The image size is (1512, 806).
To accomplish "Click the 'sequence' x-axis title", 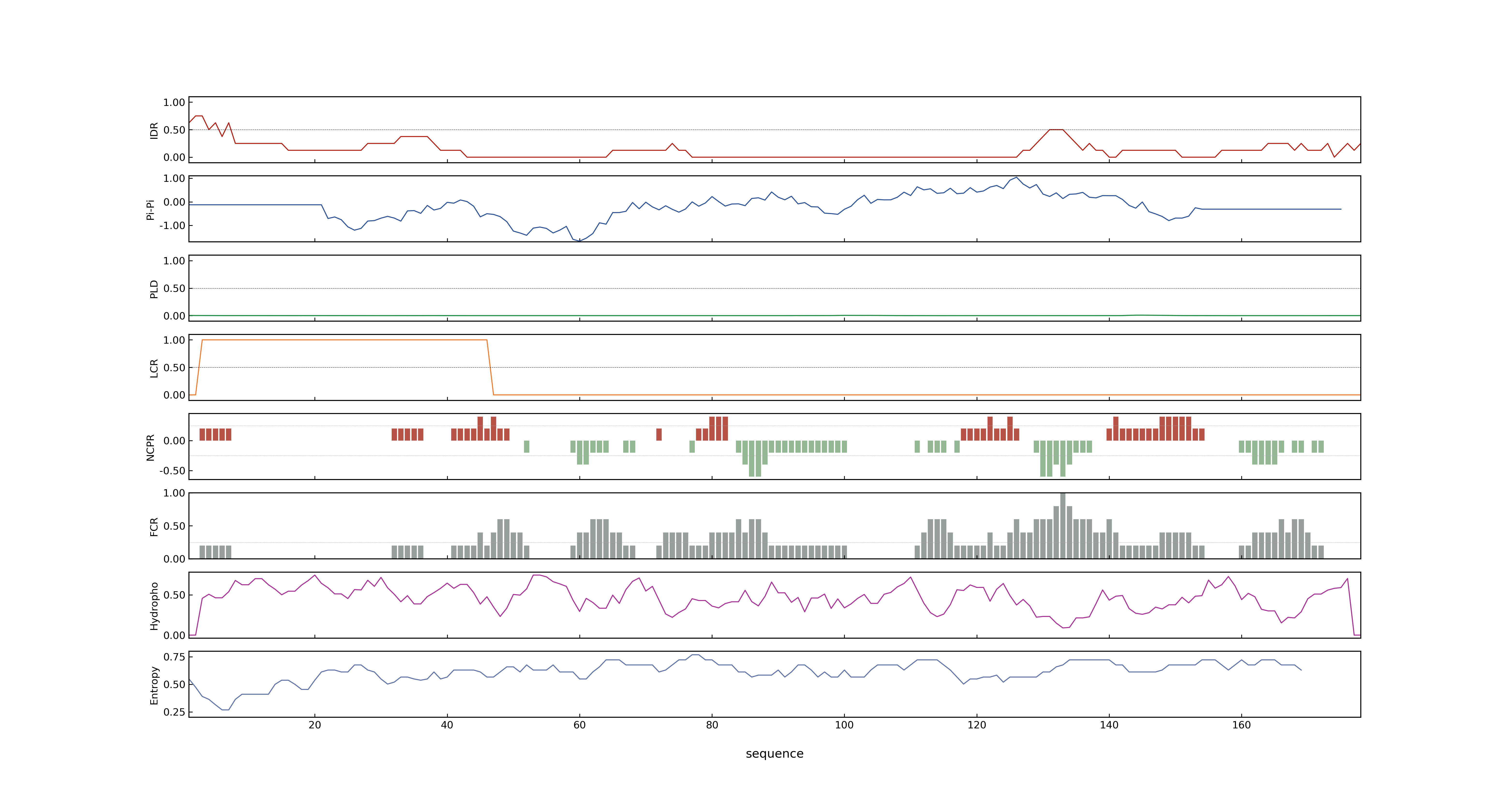I will [774, 754].
